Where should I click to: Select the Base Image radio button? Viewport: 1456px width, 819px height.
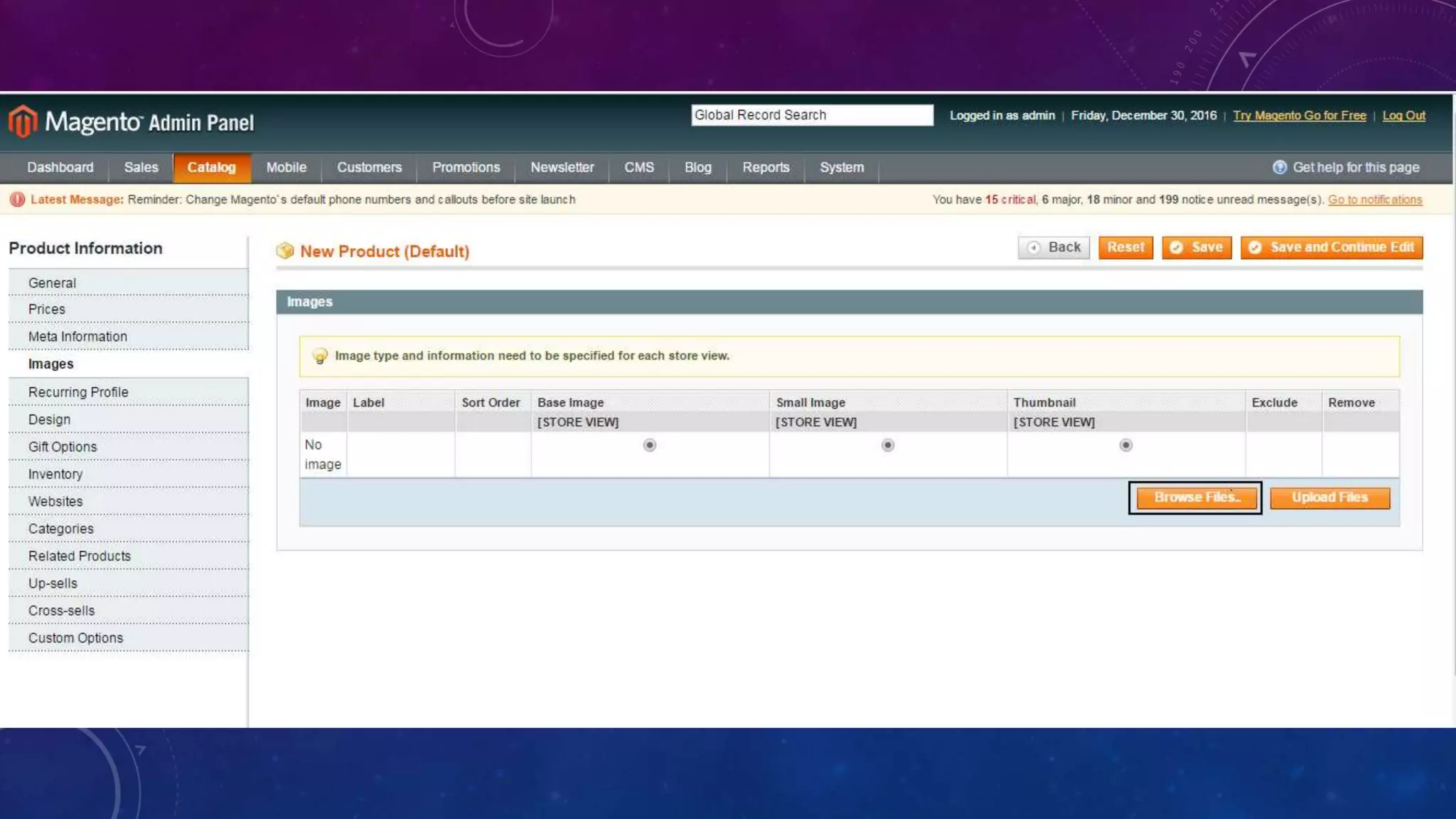(649, 445)
